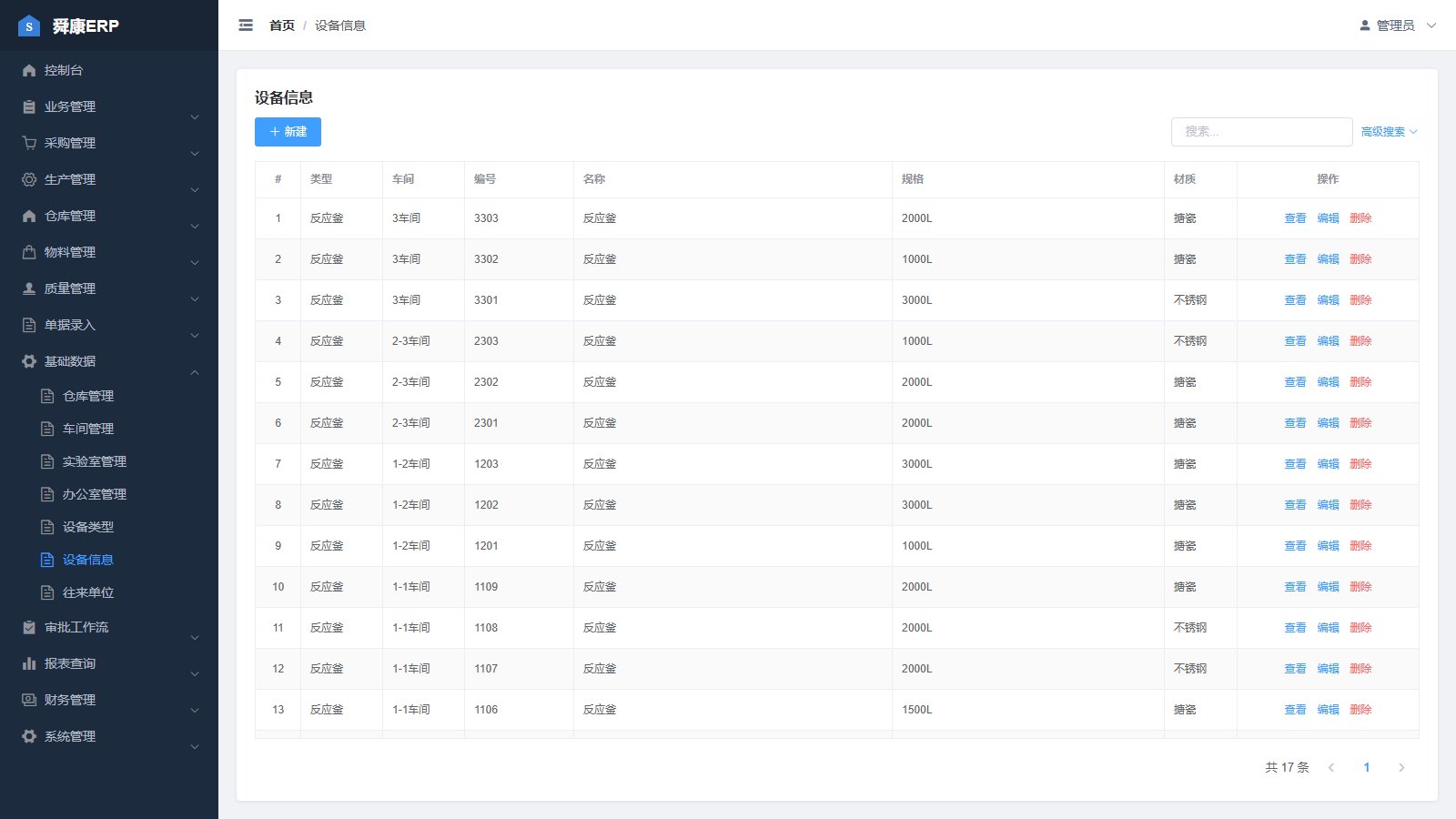This screenshot has width=1456, height=819.
Task: Open the 管理员 dropdown arrow
Action: click(x=1431, y=25)
